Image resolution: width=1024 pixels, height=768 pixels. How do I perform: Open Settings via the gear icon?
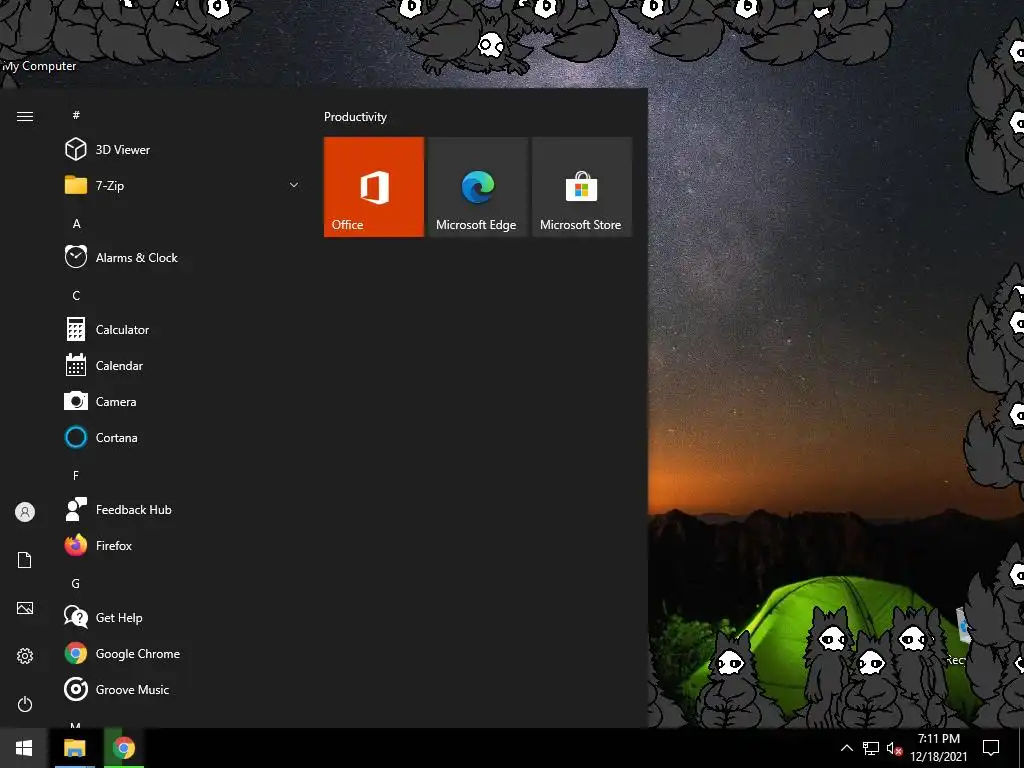click(25, 656)
